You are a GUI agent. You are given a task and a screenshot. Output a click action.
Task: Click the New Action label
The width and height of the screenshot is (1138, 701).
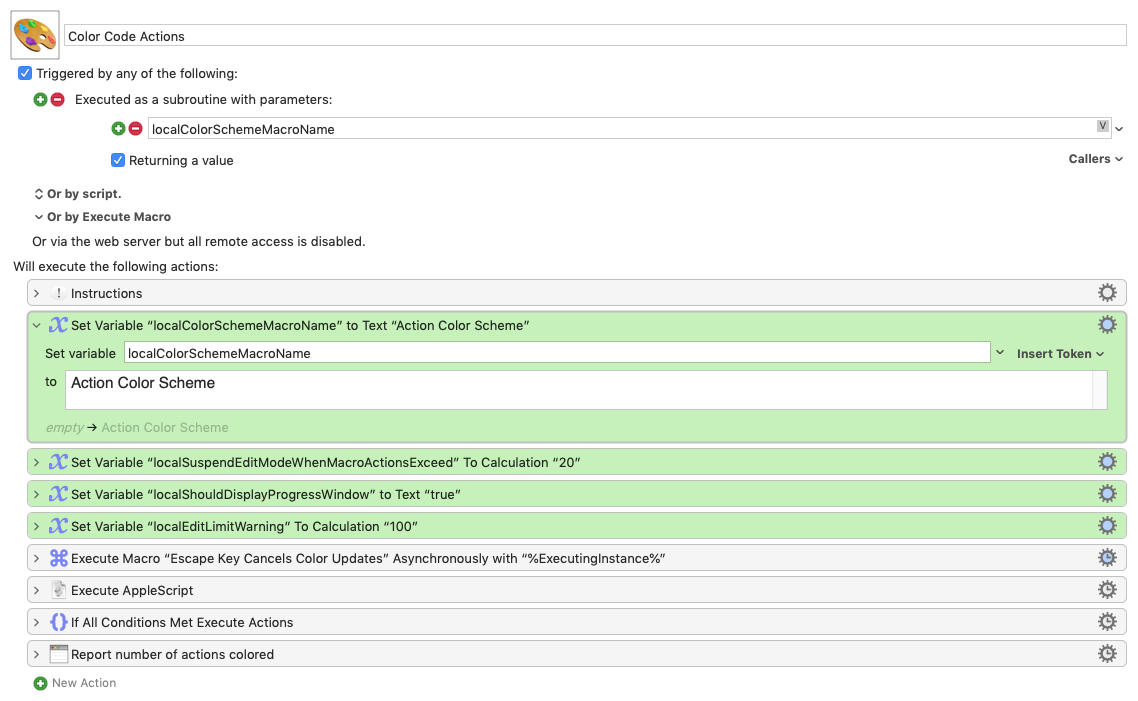point(84,683)
